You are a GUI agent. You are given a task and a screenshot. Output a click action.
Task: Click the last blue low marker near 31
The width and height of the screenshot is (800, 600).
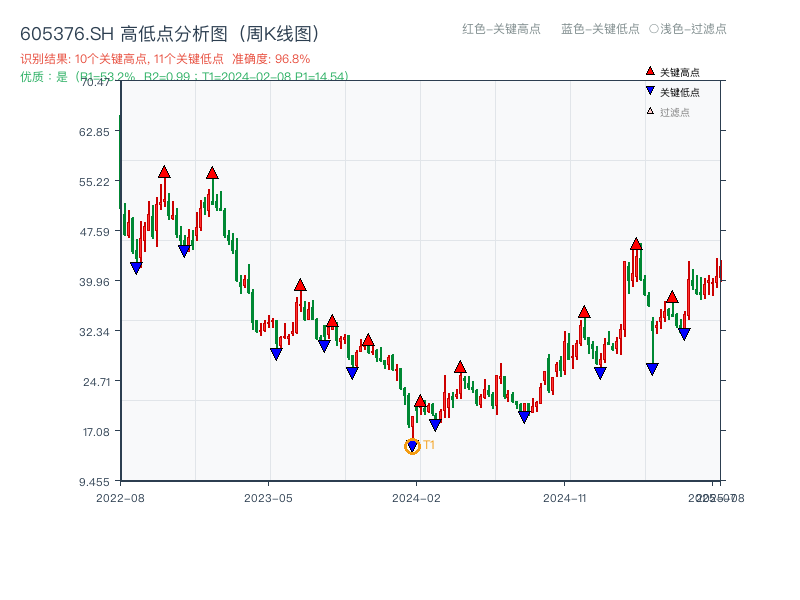(x=684, y=334)
